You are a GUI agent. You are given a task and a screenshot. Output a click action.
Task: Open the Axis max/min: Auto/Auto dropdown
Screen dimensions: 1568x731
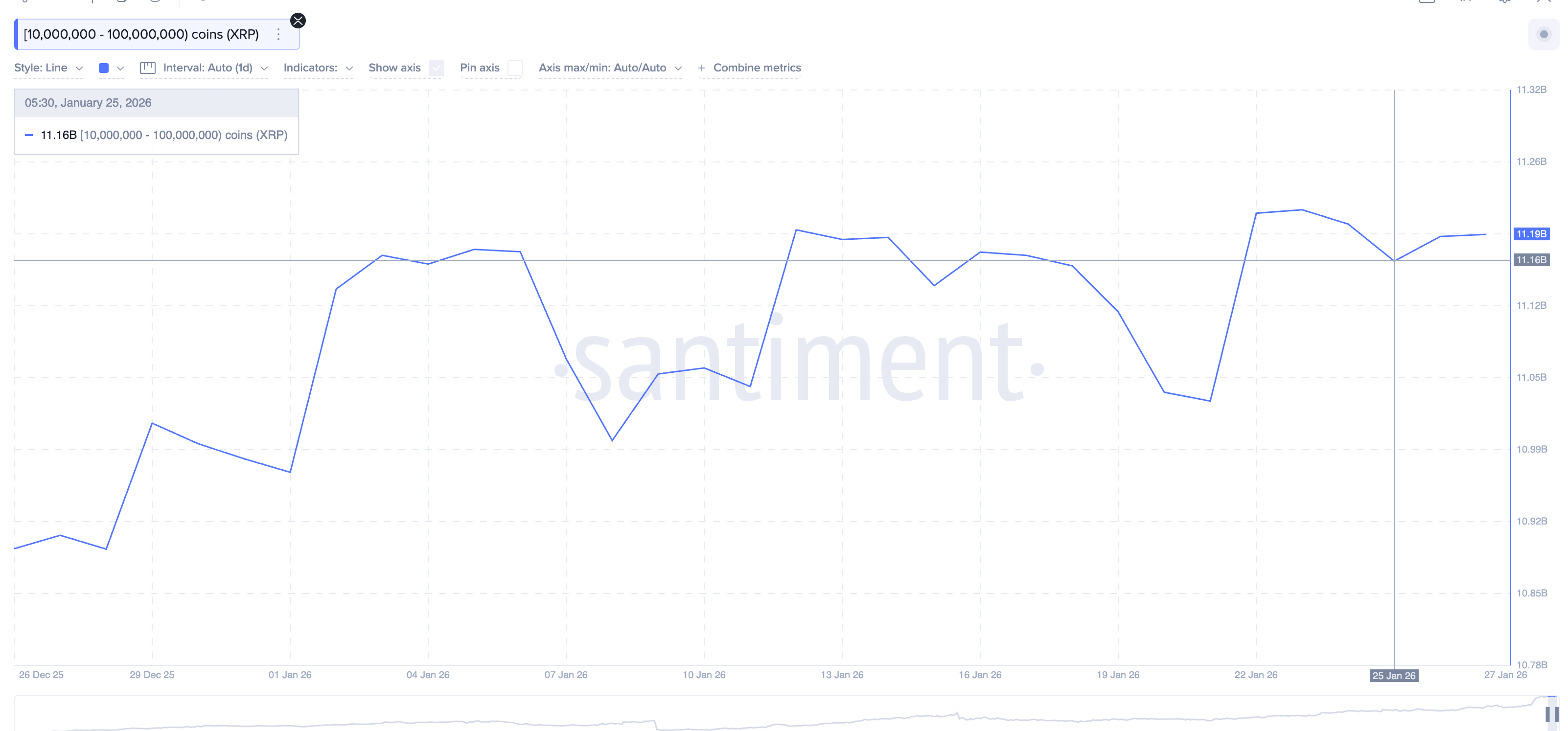pyautogui.click(x=610, y=68)
